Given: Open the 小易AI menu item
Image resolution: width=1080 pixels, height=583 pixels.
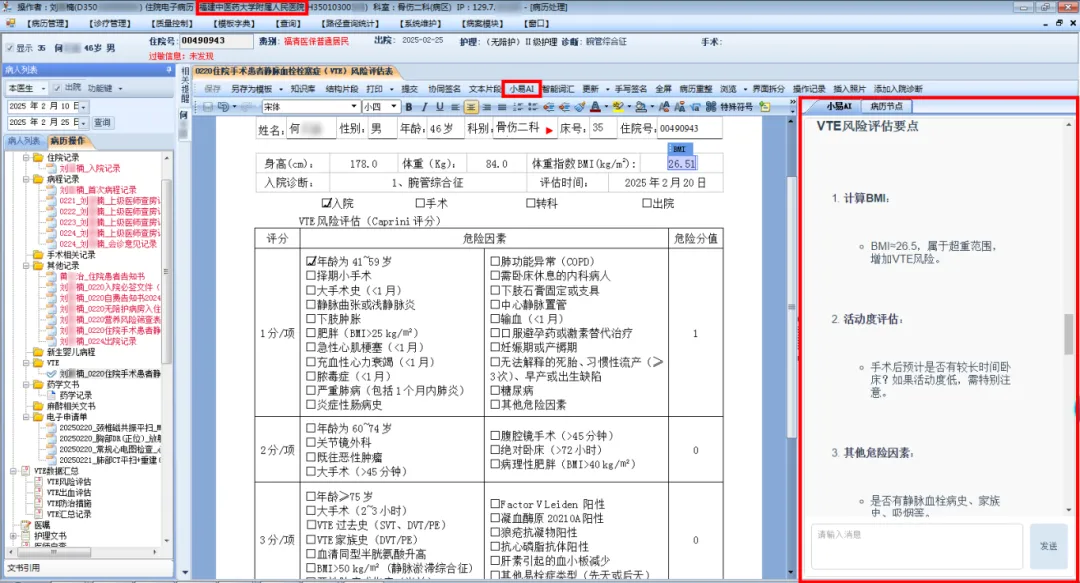Looking at the screenshot, I should pyautogui.click(x=523, y=89).
